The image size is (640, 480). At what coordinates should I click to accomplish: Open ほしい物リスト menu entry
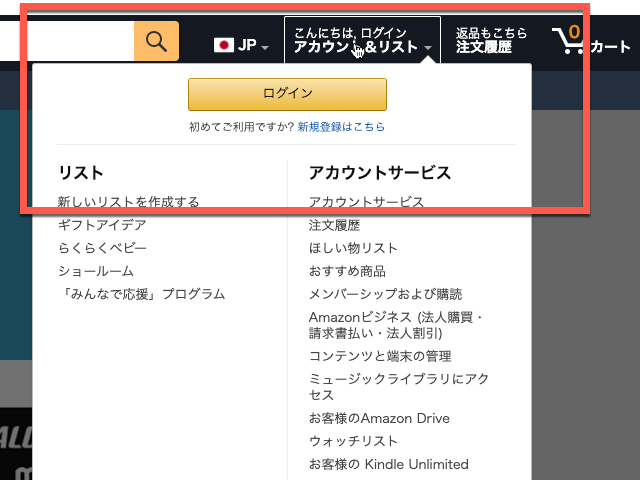click(353, 248)
